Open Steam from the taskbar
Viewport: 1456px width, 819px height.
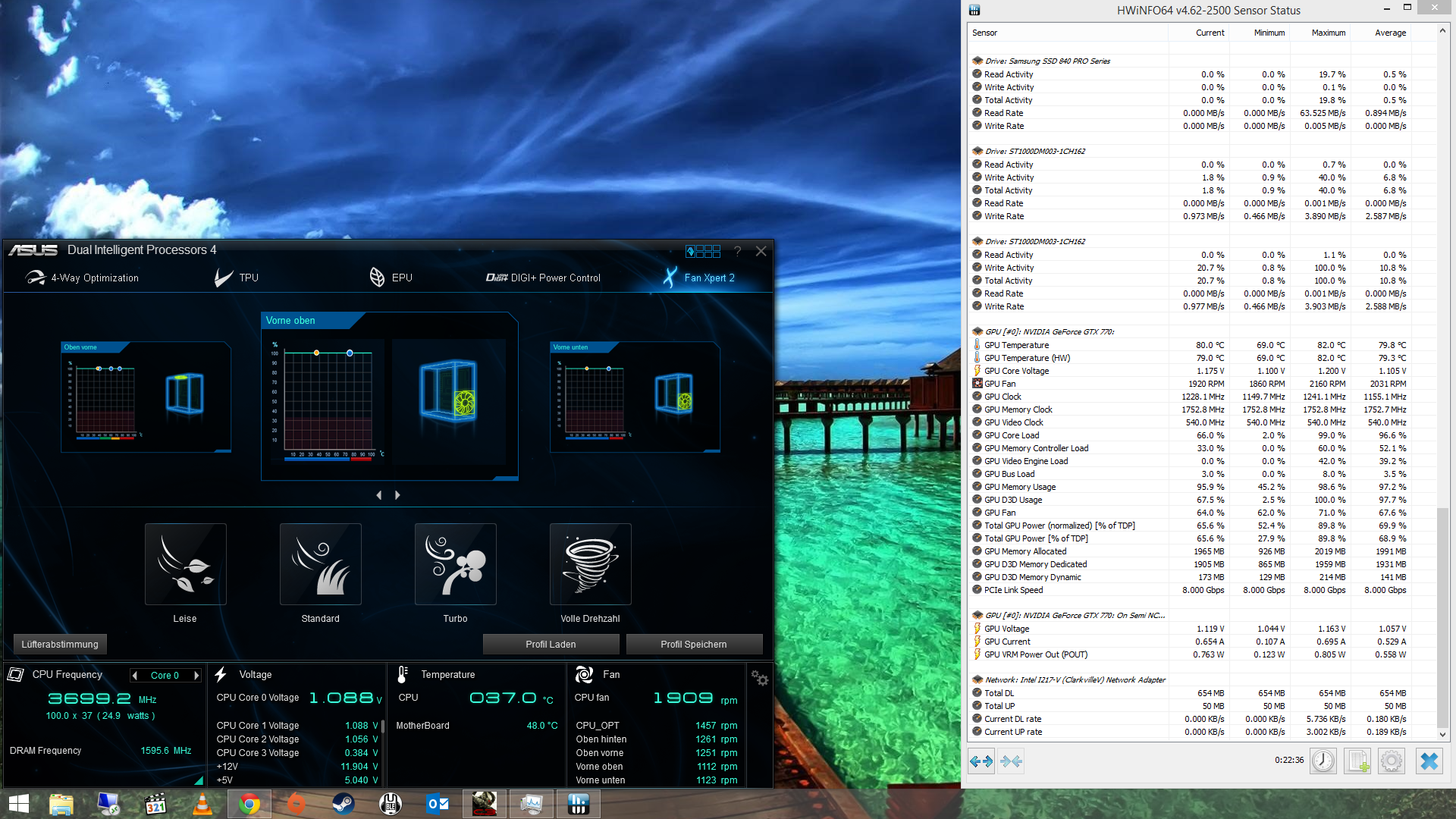click(344, 804)
